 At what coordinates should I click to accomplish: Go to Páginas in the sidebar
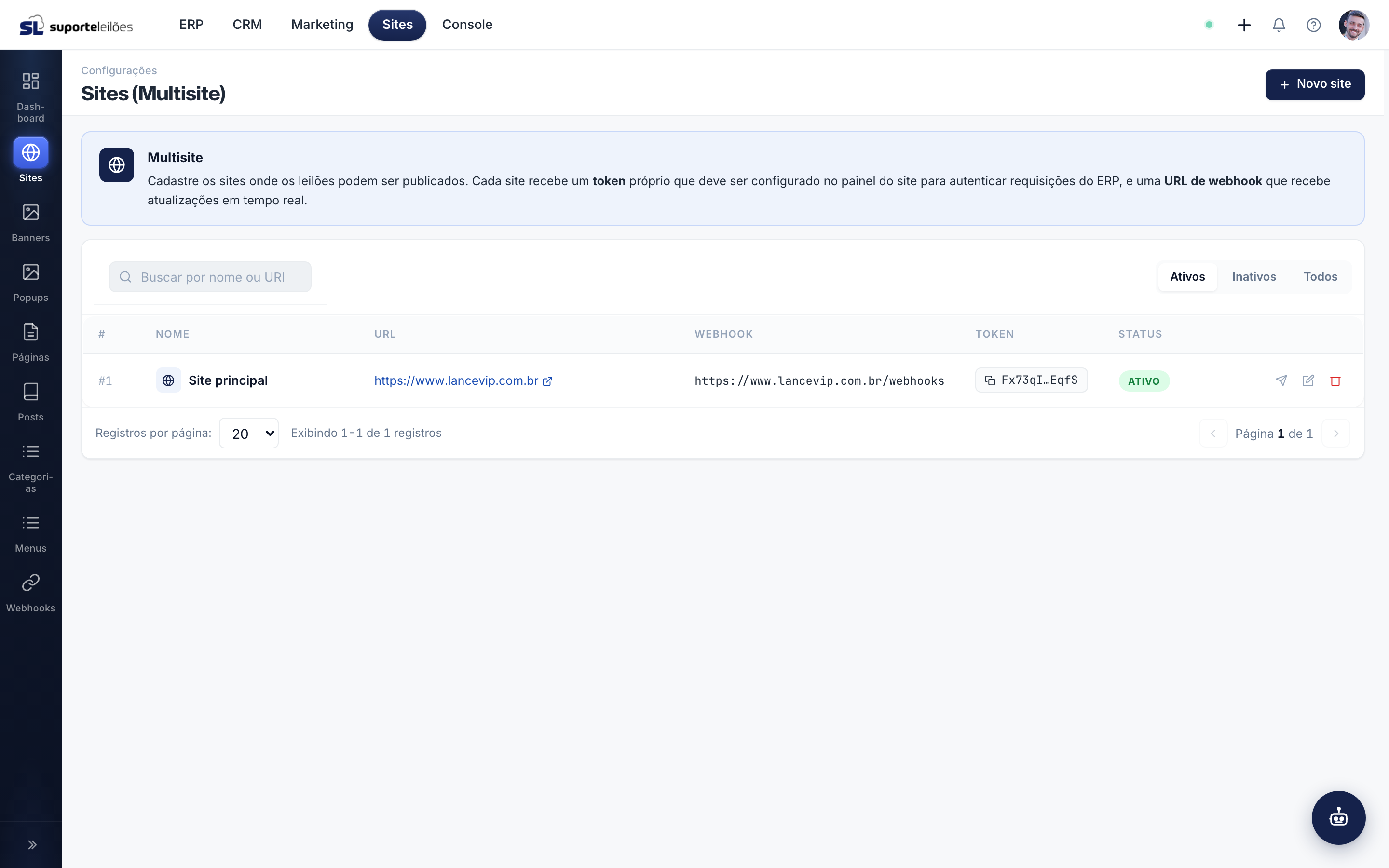click(30, 342)
